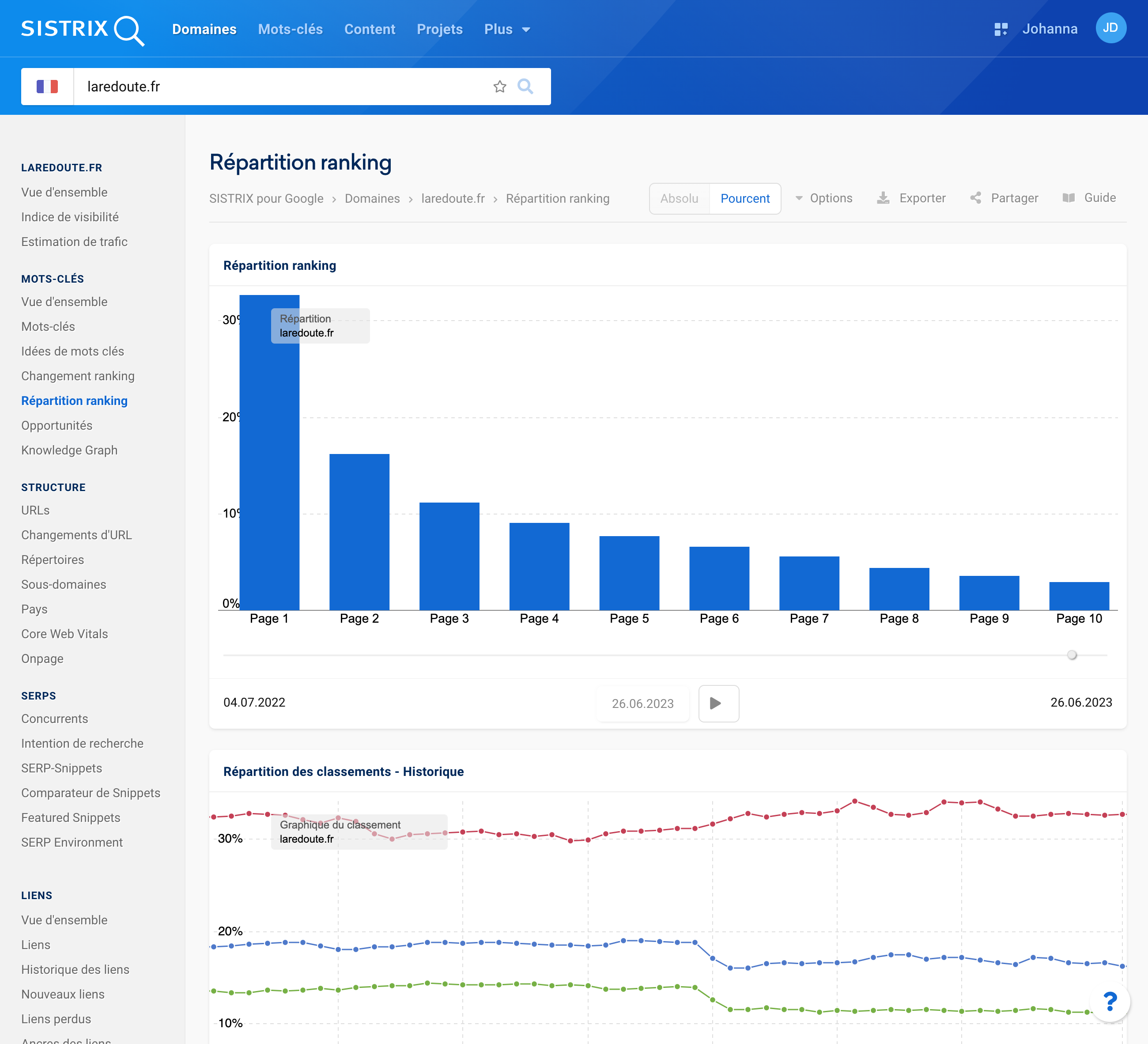This screenshot has width=1148, height=1044.
Task: Switch to Absolu view
Action: (x=679, y=198)
